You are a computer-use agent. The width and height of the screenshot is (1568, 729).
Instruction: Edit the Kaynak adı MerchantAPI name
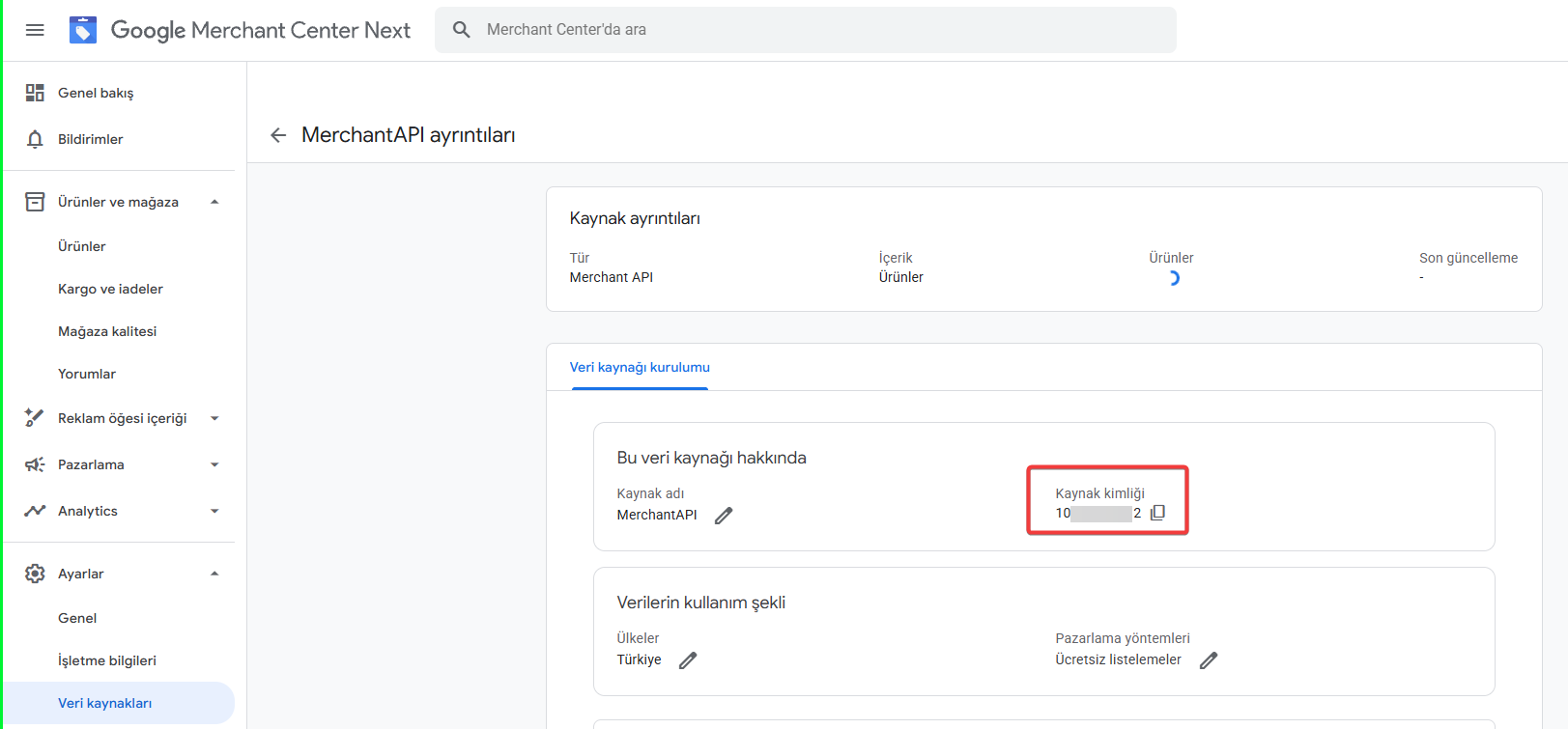[724, 516]
